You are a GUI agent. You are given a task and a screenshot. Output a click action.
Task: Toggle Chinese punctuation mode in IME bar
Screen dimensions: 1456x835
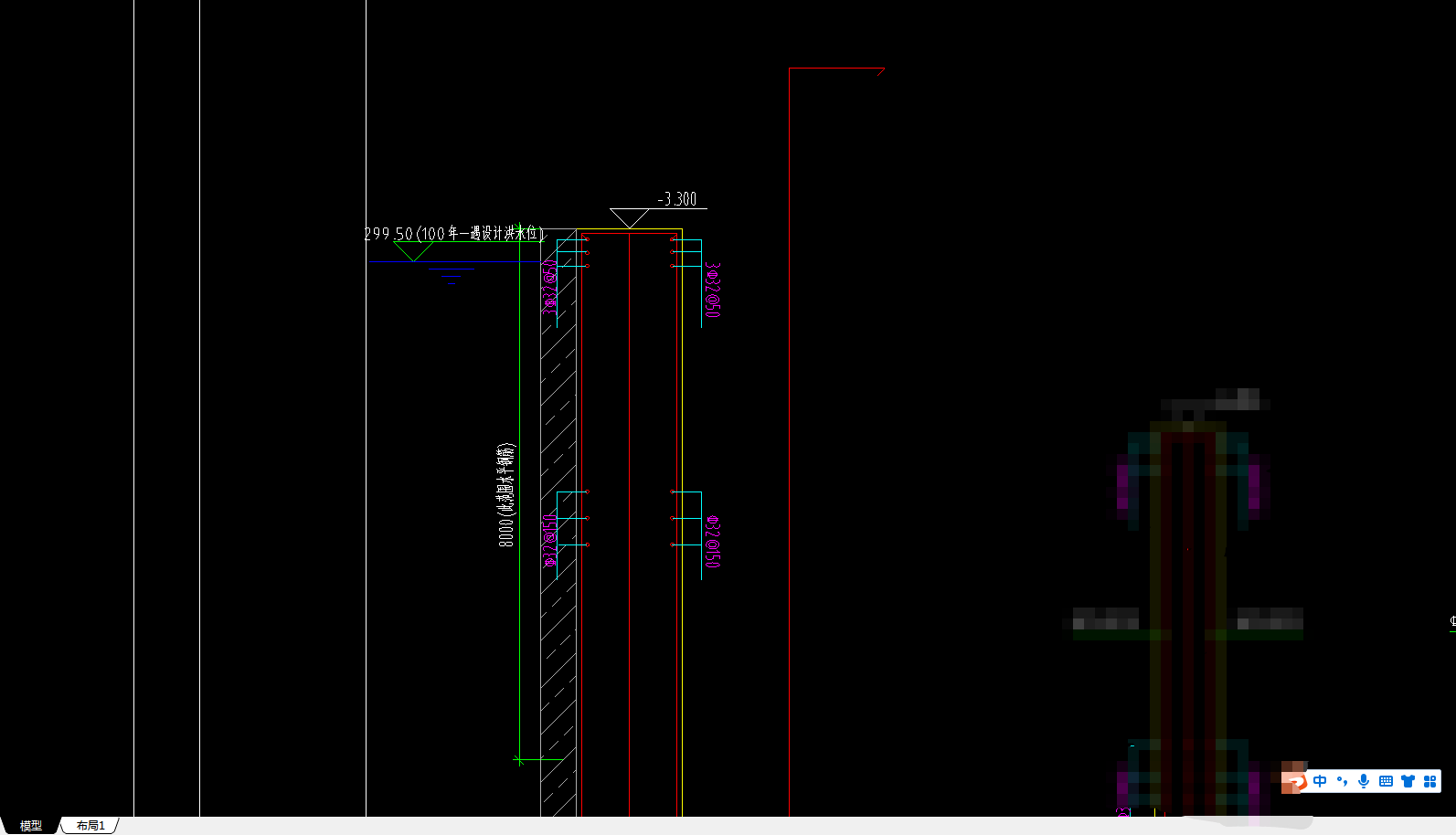(1342, 781)
